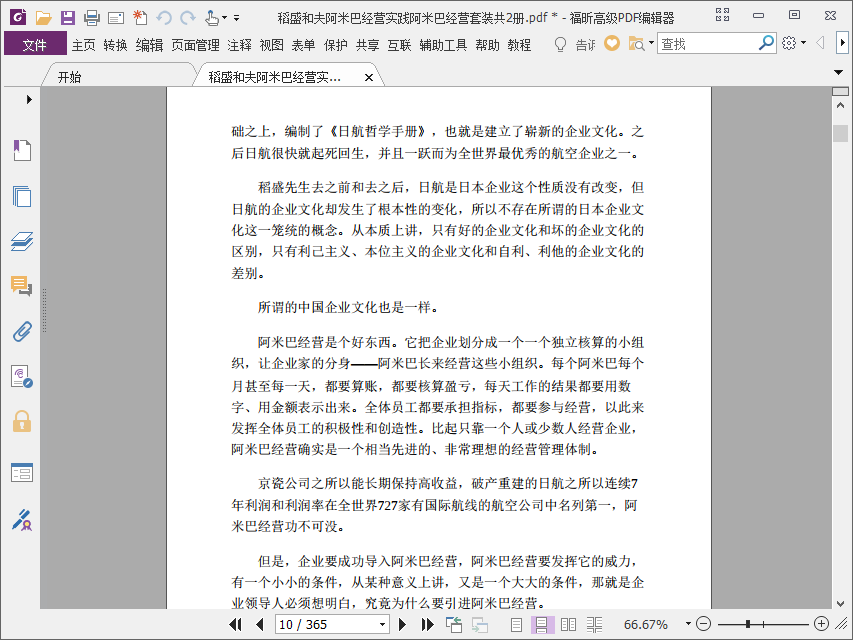Screen dimensions: 853x640
Task: Zoom out with the minus button
Action: coord(703,624)
